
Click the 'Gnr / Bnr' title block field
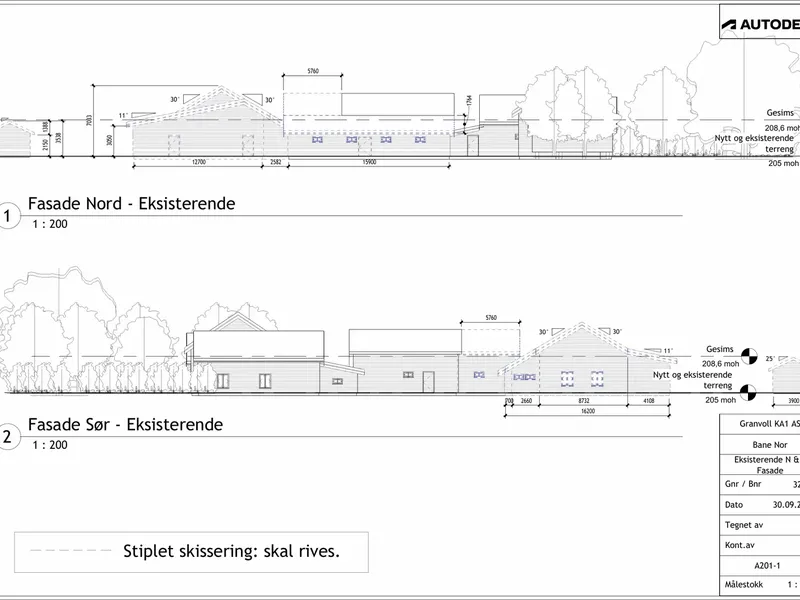(743, 484)
